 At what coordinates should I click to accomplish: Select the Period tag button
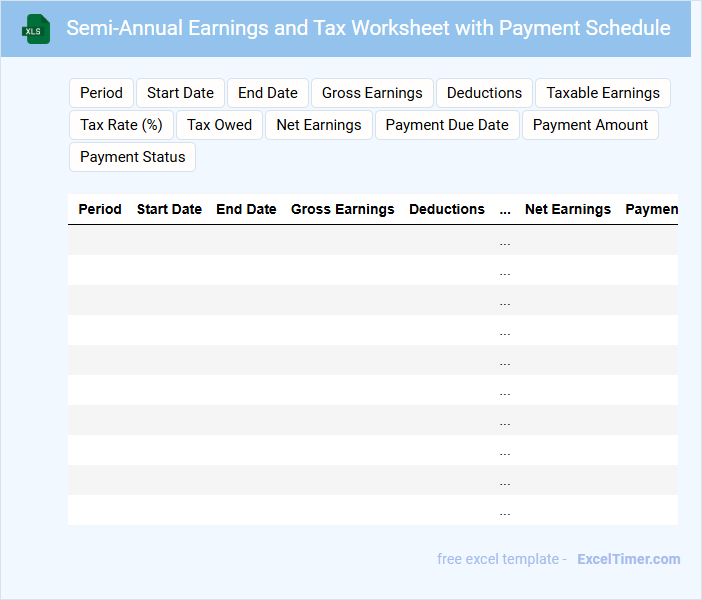101,93
